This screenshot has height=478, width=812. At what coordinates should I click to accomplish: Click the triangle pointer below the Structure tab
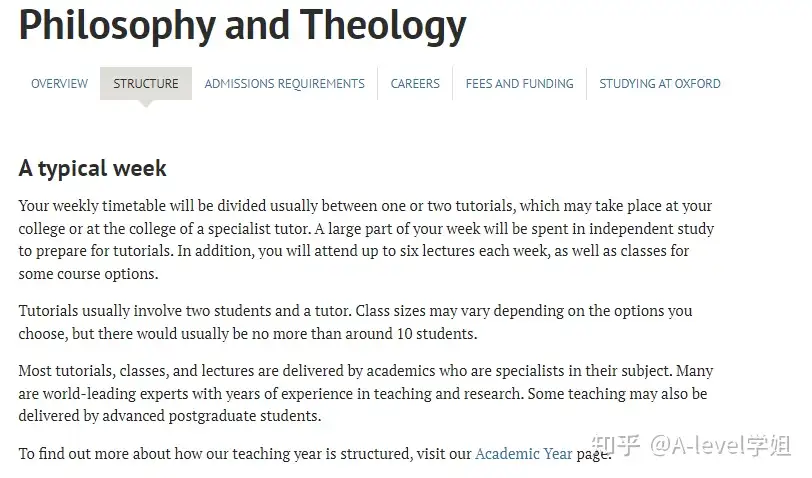point(146,104)
